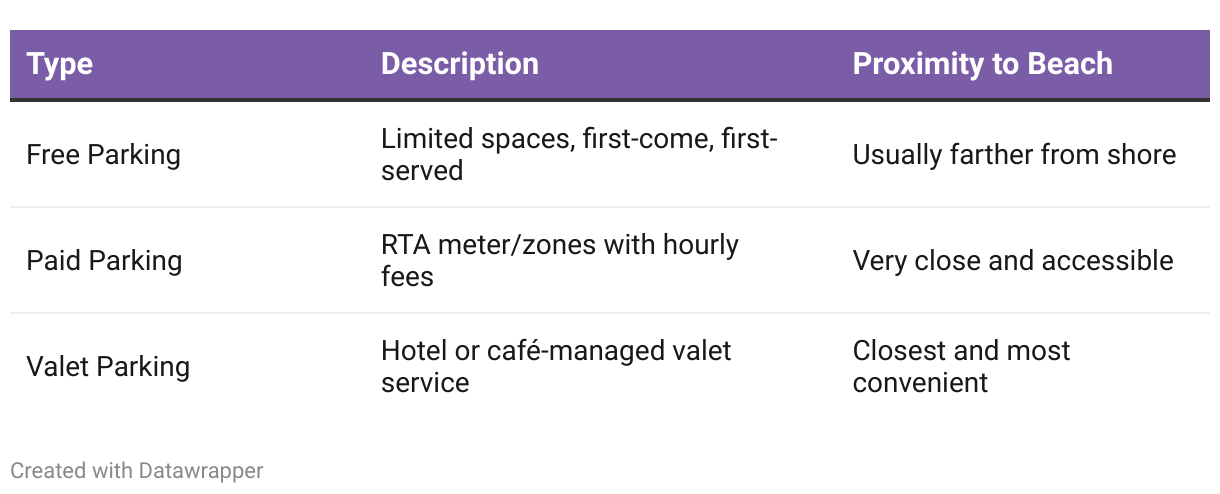The image size is (1220, 494).
Task: Click the Usually farther from shore cell
Action: [x=1014, y=155]
